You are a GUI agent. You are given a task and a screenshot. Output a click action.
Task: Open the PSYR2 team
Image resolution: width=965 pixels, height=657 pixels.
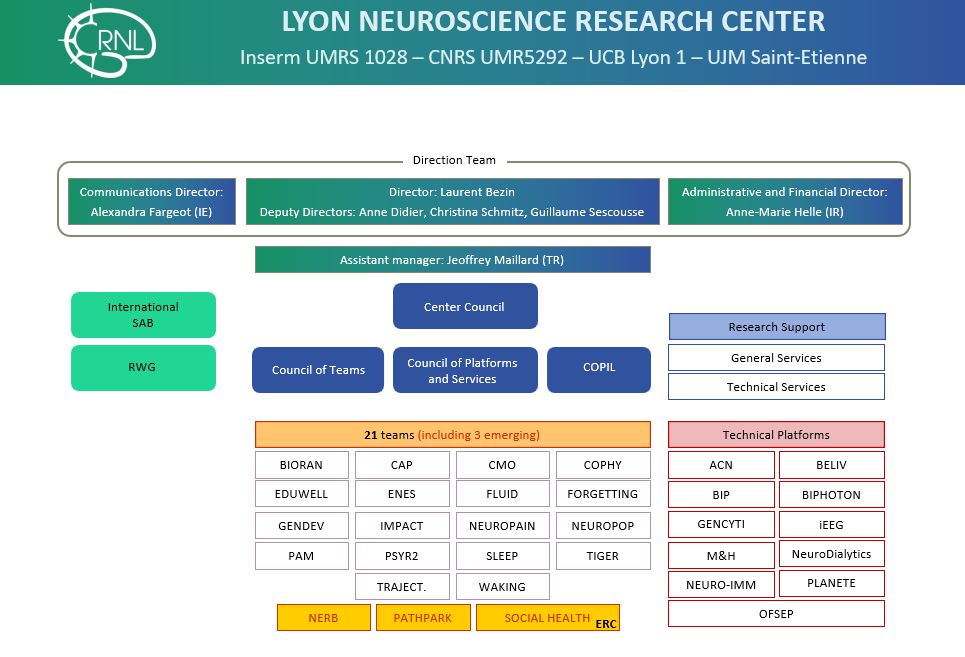402,556
